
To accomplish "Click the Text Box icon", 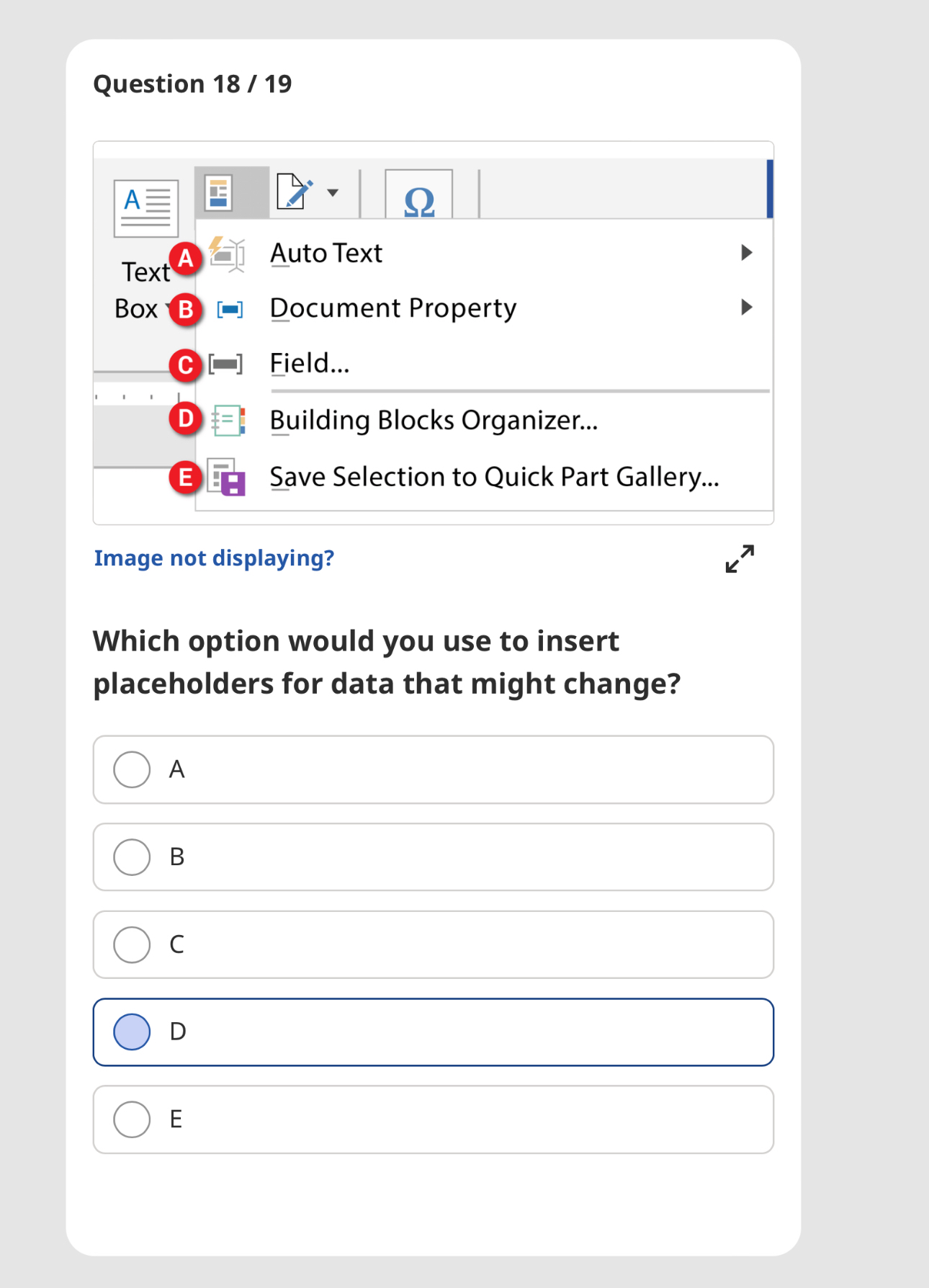I will [x=146, y=207].
